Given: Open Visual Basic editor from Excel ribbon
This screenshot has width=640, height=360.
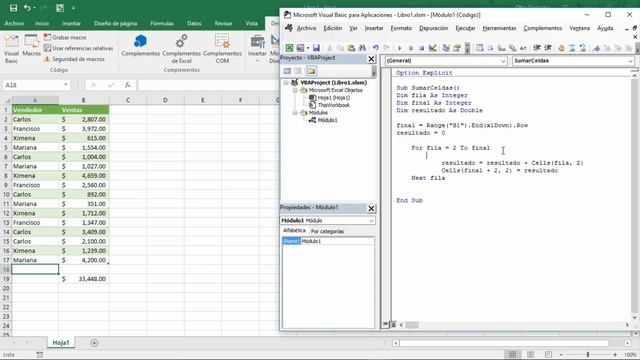Looking at the screenshot, I should (11, 48).
